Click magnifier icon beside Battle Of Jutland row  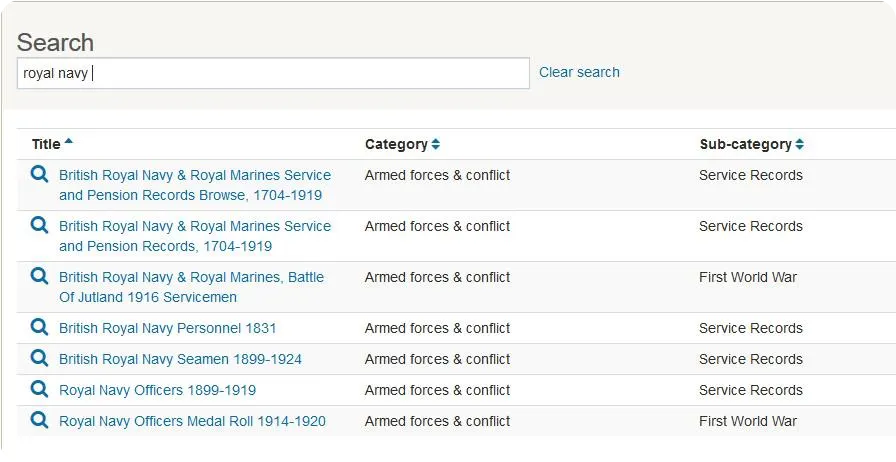pos(39,276)
